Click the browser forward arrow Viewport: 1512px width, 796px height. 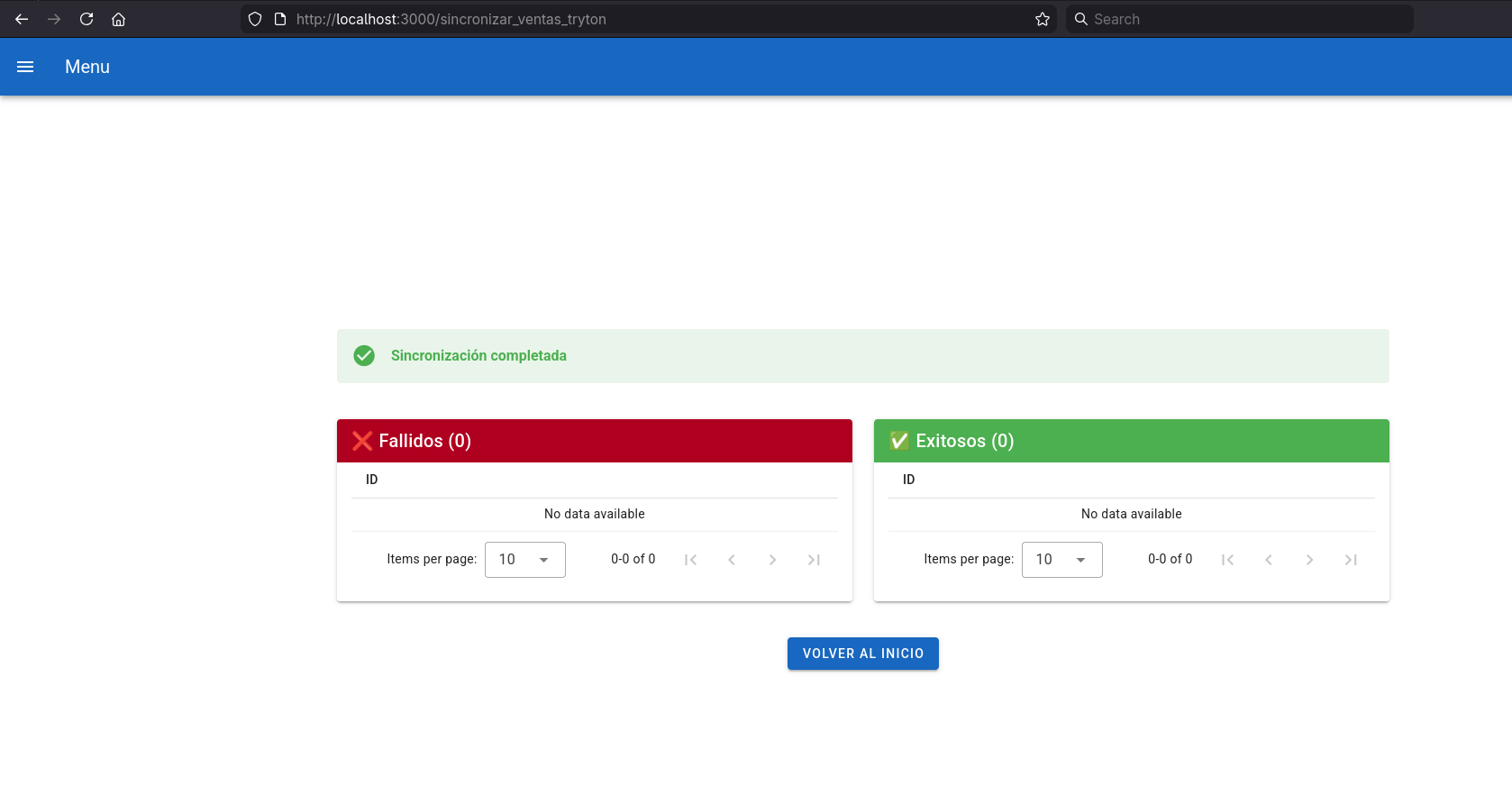coord(54,19)
